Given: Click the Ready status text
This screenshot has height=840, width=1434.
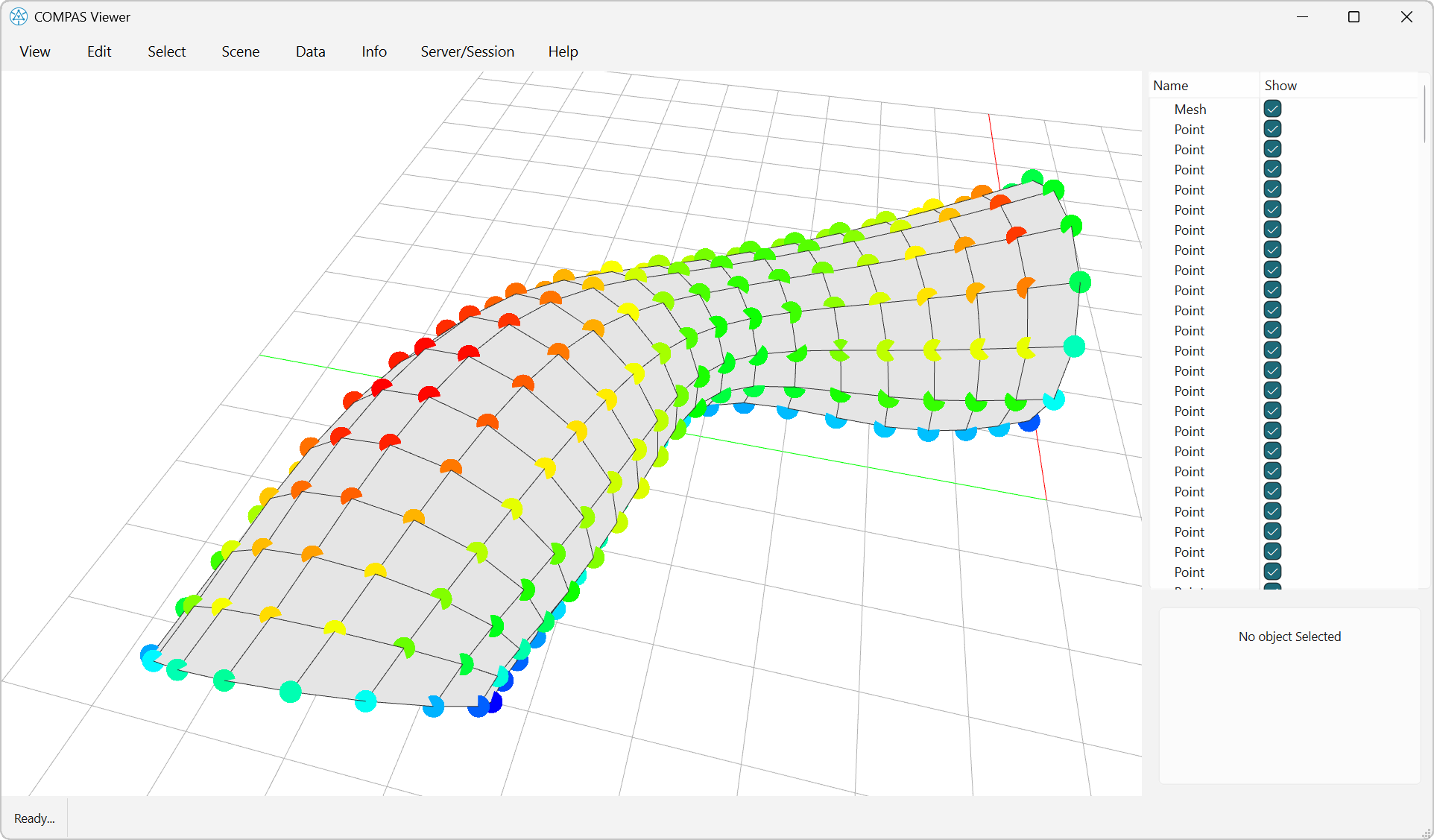Looking at the screenshot, I should [34, 818].
